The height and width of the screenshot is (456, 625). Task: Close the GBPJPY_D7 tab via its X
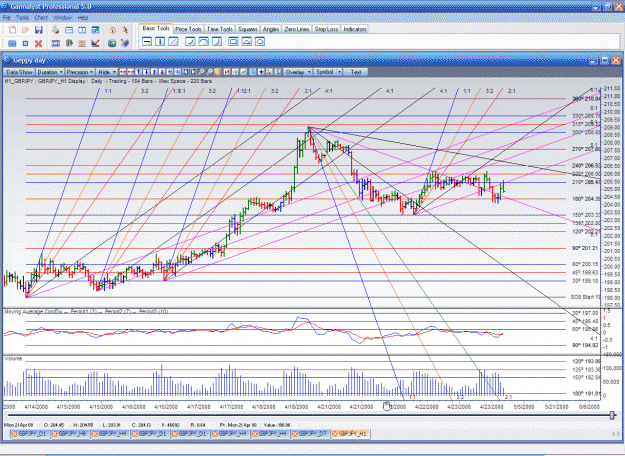(295, 434)
